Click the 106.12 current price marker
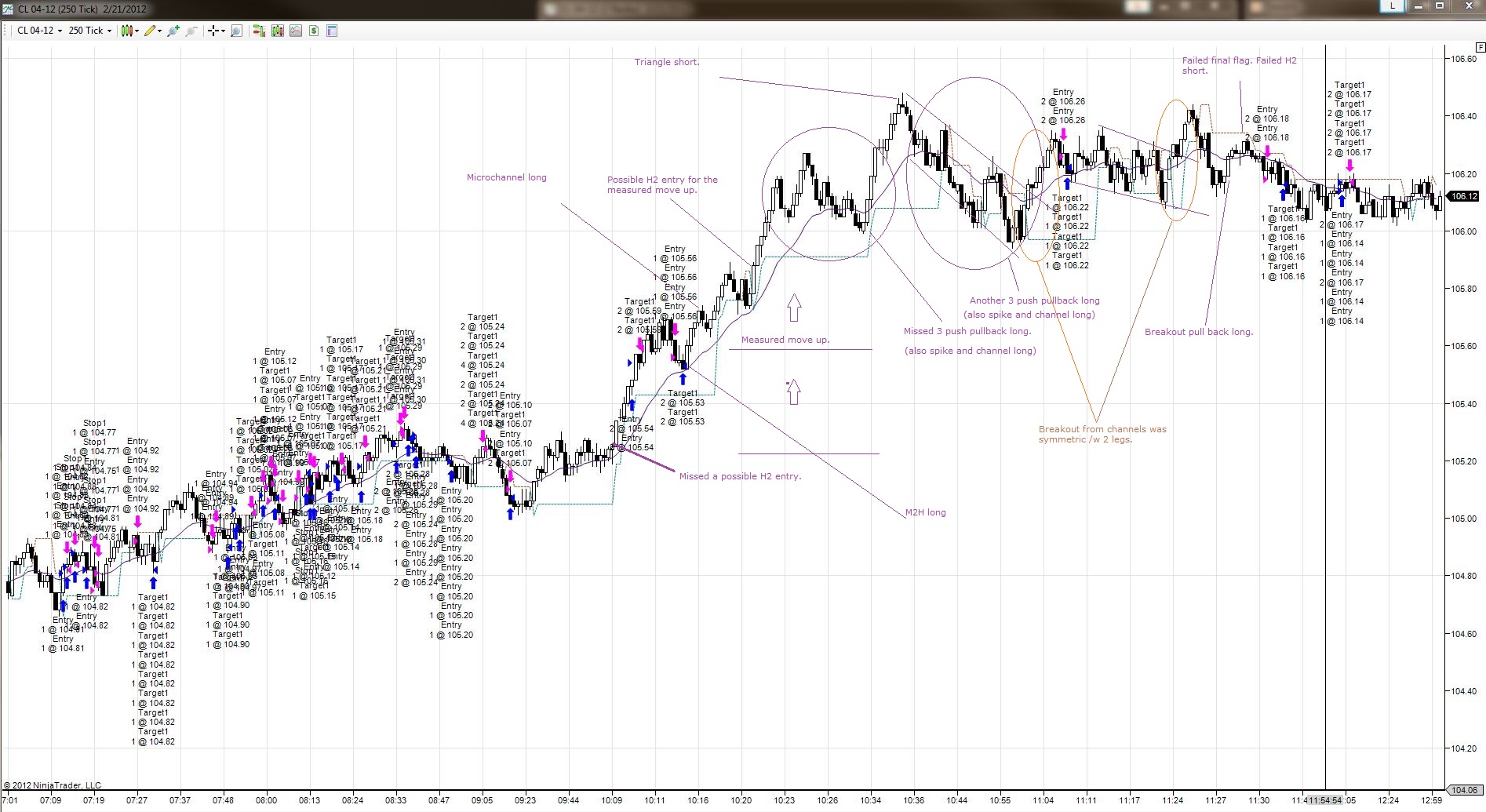The width and height of the screenshot is (1486, 812). point(1464,196)
